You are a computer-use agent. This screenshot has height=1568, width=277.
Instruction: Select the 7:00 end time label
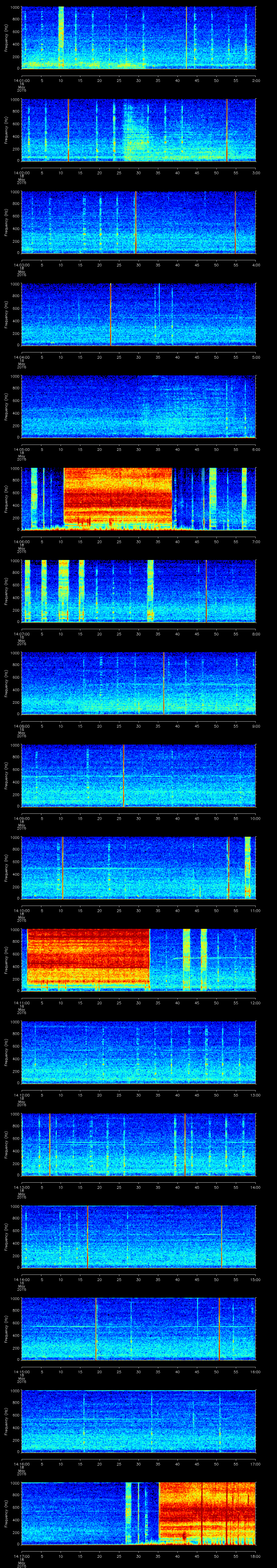tap(256, 542)
